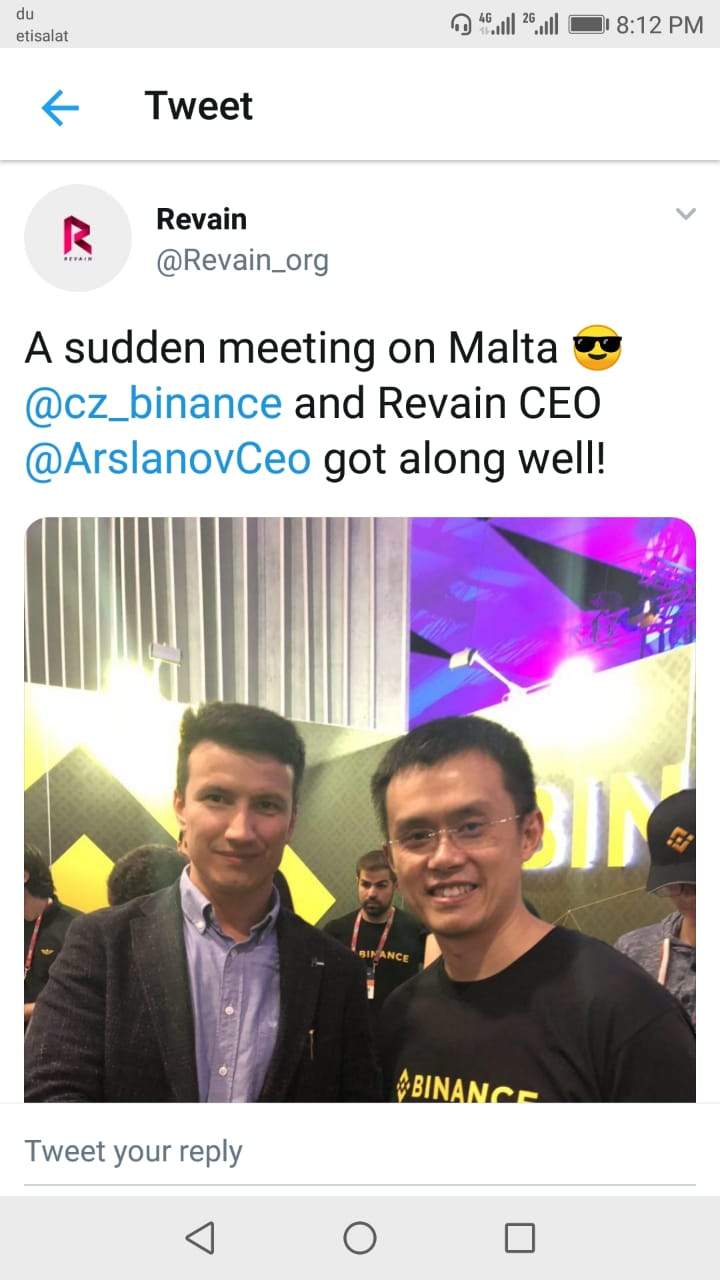View the attached tweet photo
Viewport: 720px width, 1280px height.
tap(360, 810)
